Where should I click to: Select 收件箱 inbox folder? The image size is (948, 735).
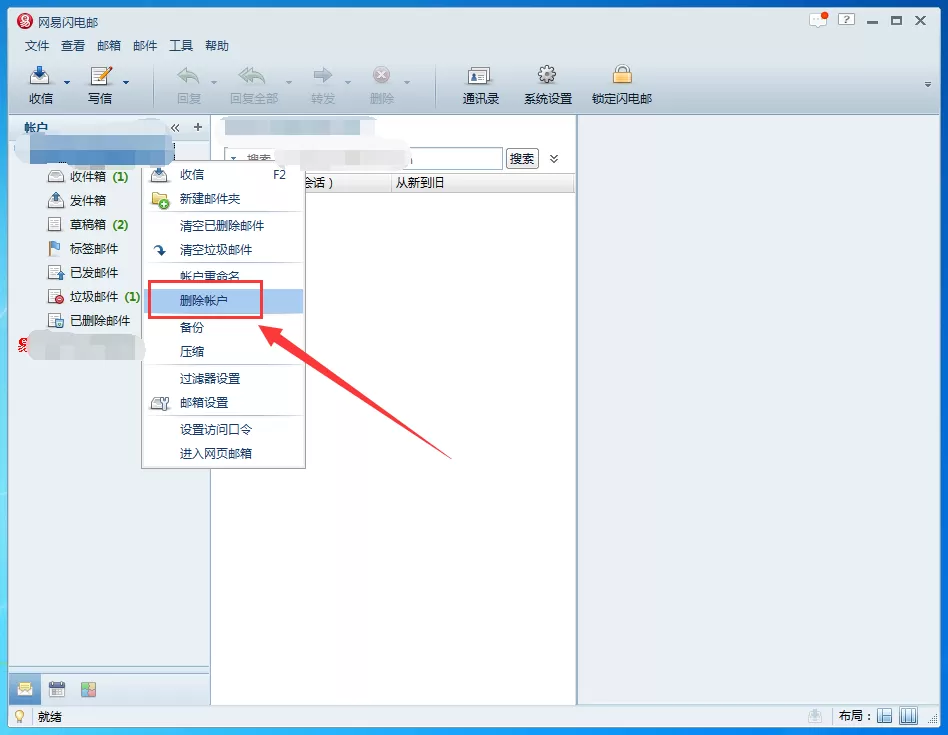(x=88, y=176)
